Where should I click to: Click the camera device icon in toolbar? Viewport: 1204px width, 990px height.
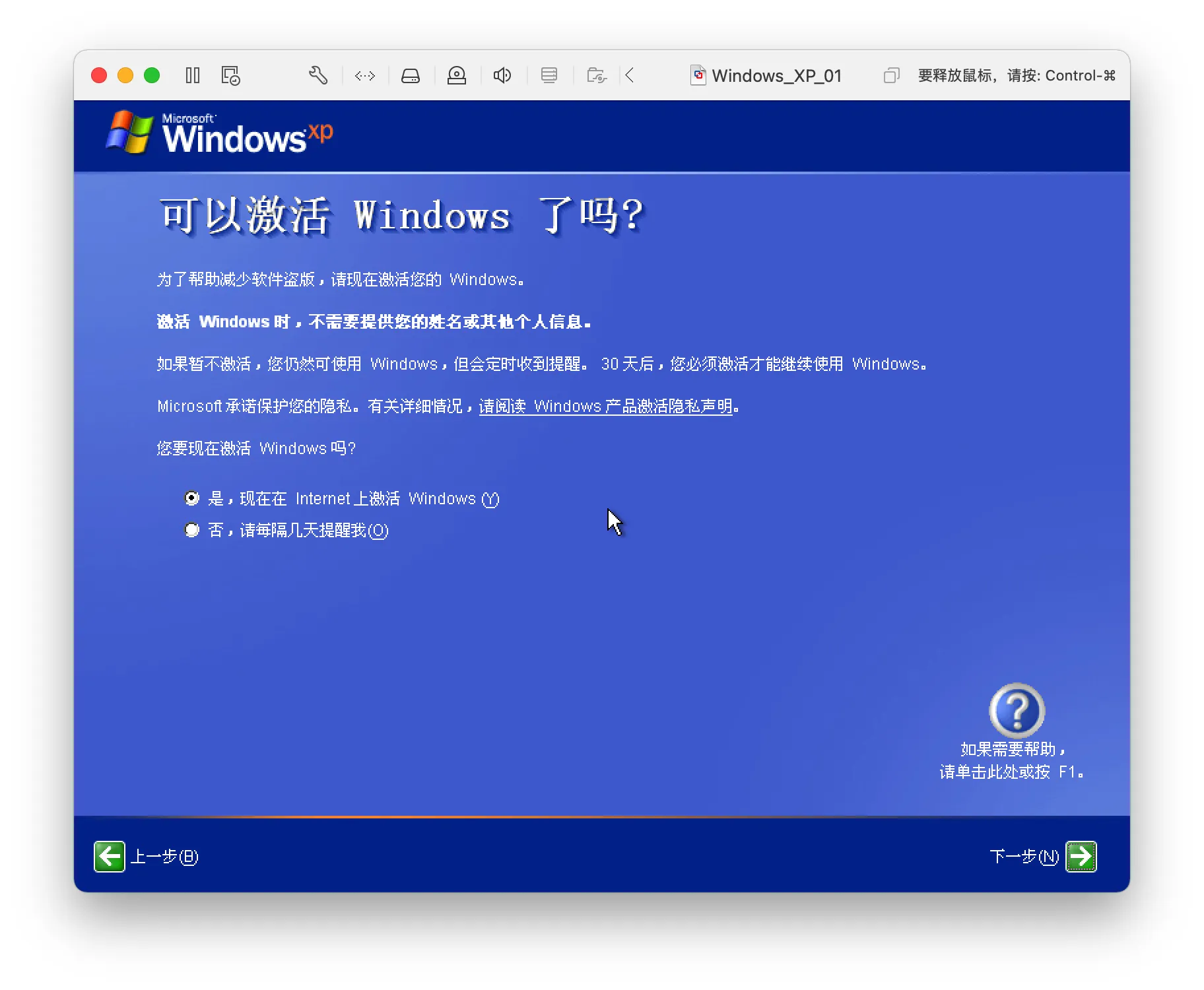pos(457,75)
